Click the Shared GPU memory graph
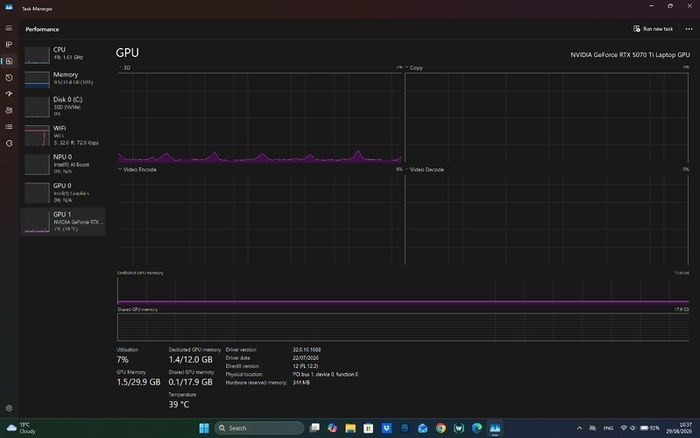Viewport: 700px width, 438px height. click(403, 327)
